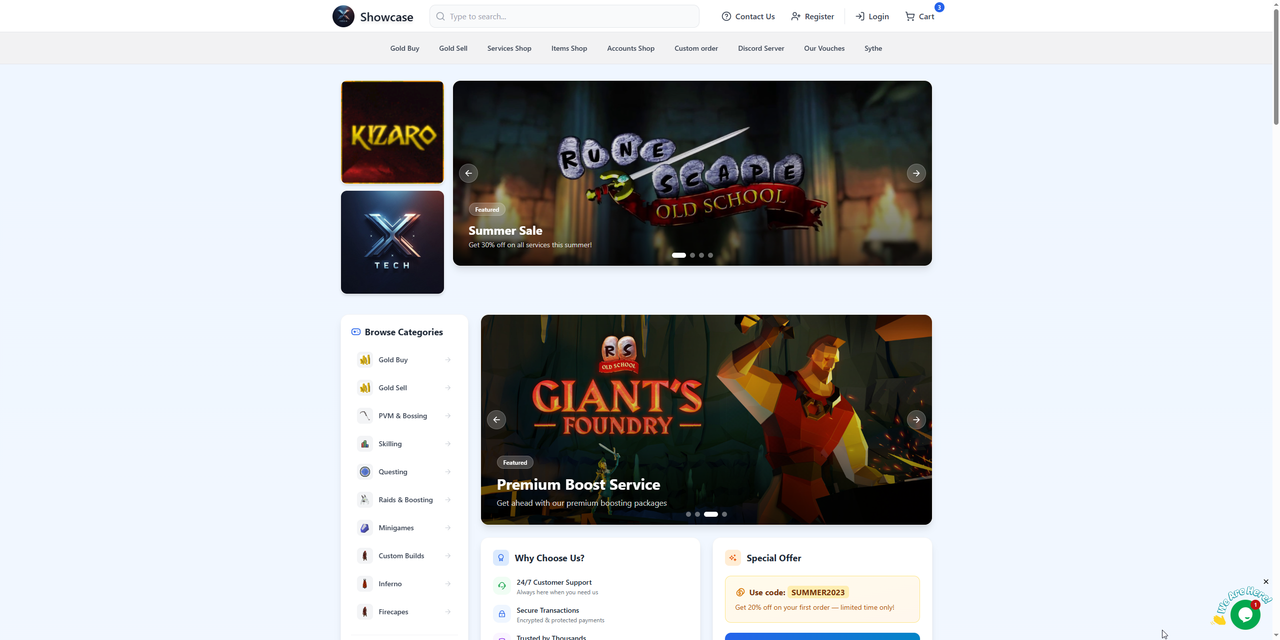The image size is (1280, 640).
Task: Open the Accounts Shop menu item
Action: 631,48
